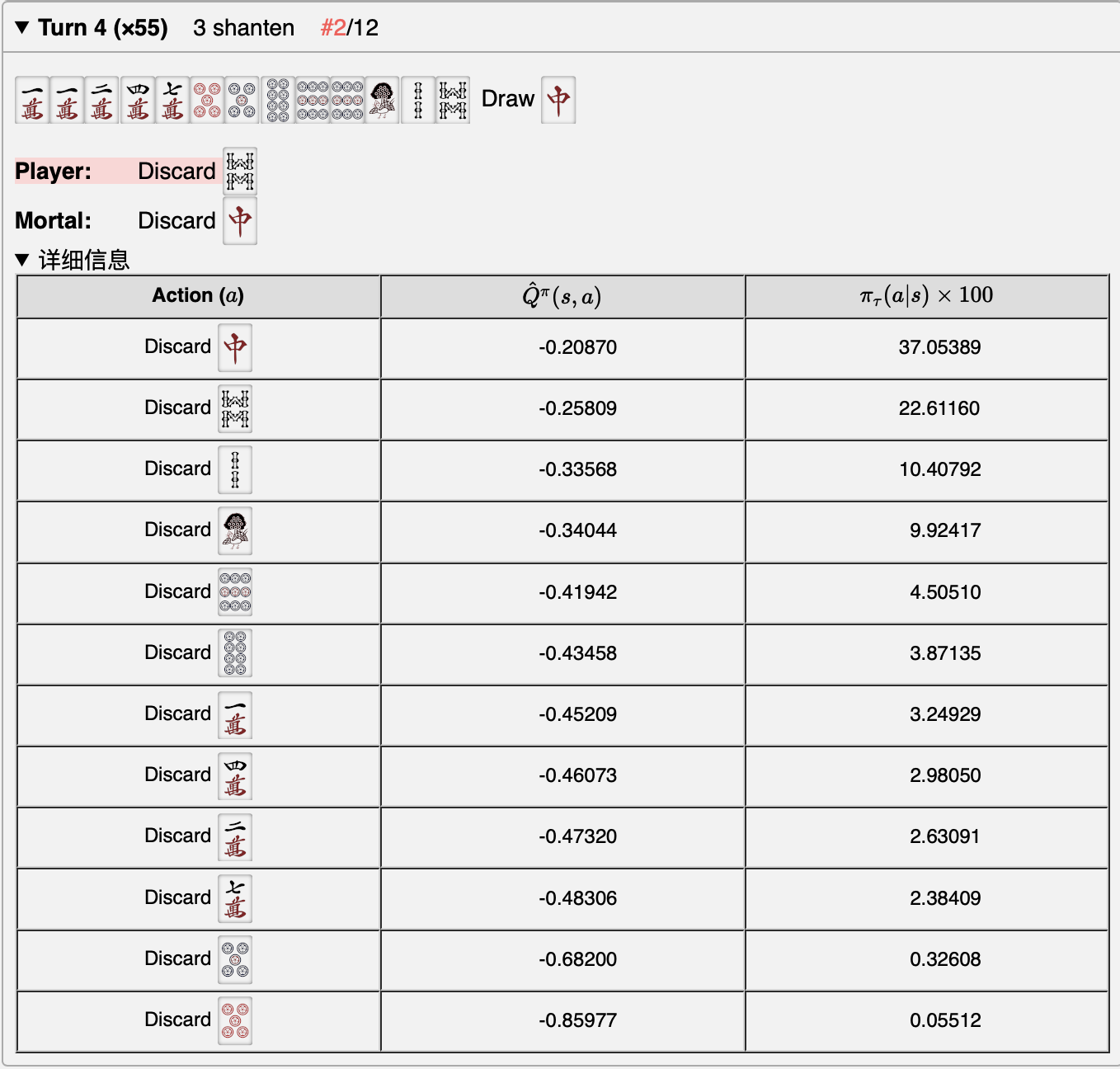The height and width of the screenshot is (1069, 1120).
Task: Select the Q value -0.45209
Action: point(577,714)
